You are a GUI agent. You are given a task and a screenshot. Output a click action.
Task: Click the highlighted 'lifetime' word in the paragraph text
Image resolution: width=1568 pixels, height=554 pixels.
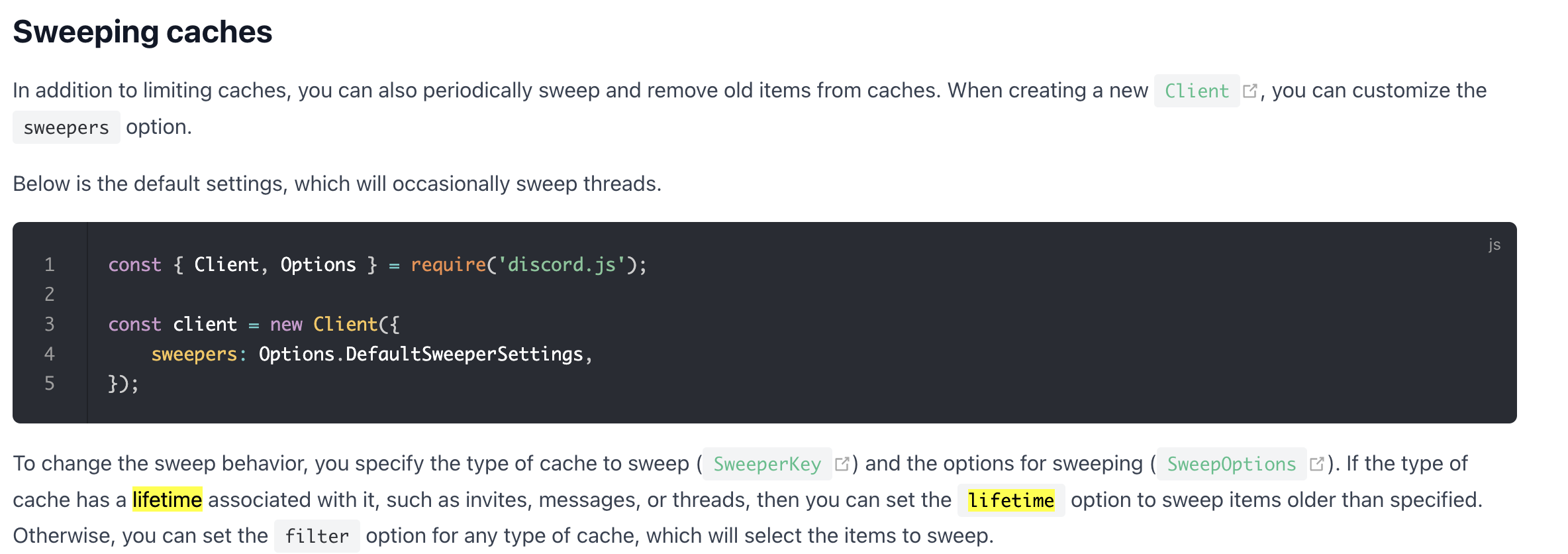click(x=167, y=500)
